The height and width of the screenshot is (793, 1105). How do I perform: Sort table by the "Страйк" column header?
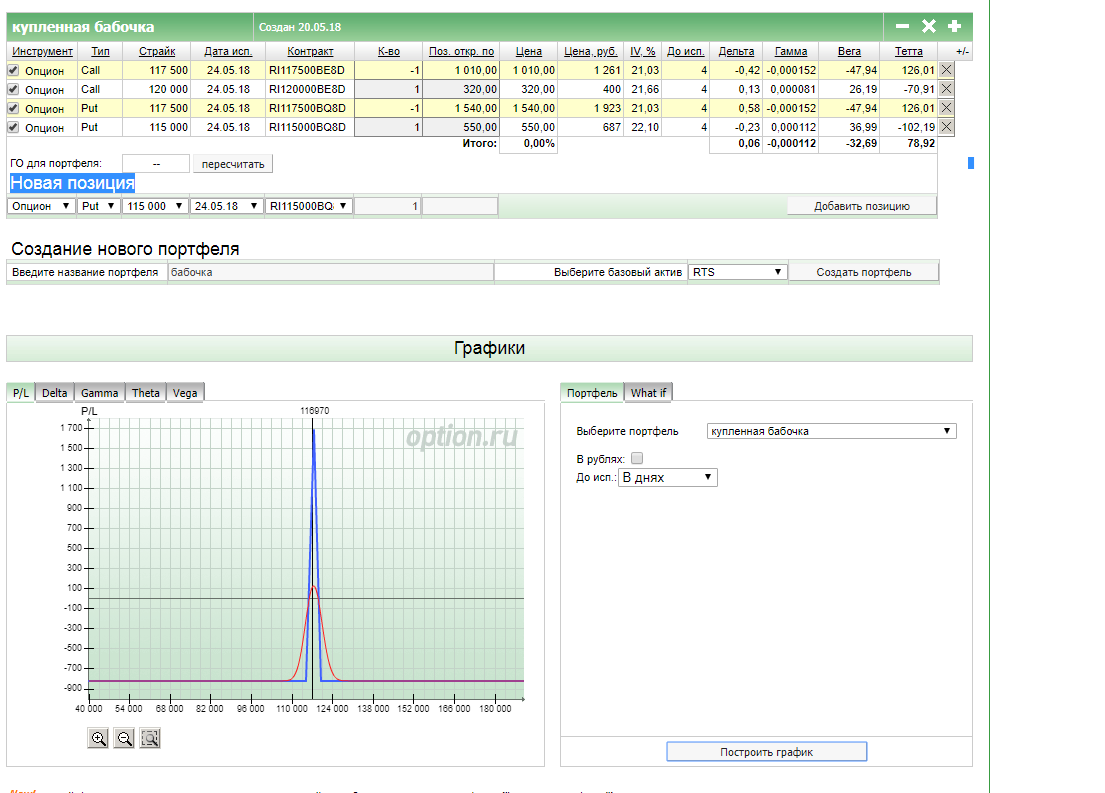pos(157,51)
